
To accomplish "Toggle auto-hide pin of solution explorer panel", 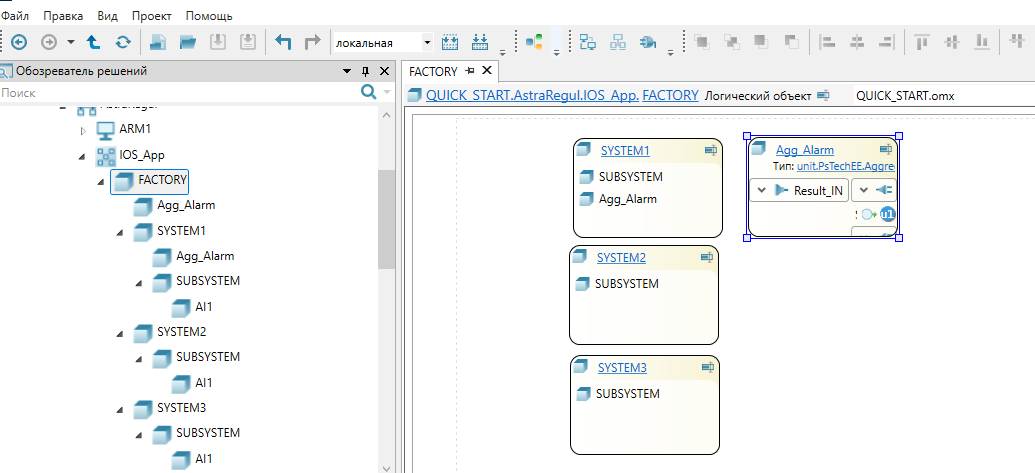I will click(x=365, y=71).
